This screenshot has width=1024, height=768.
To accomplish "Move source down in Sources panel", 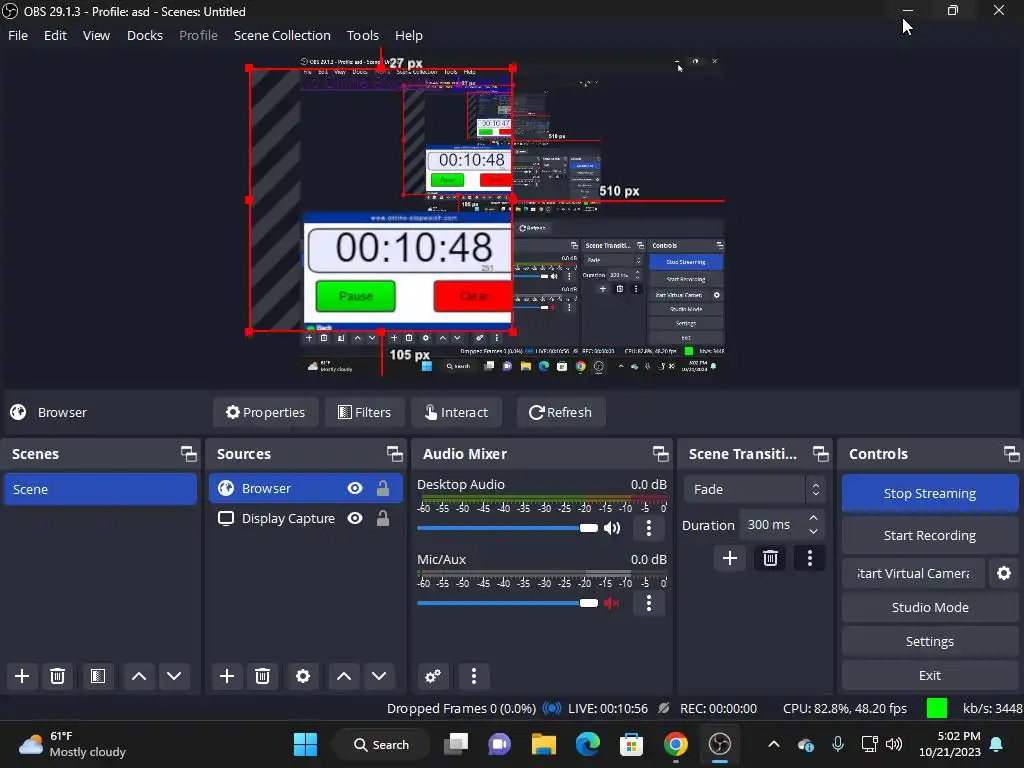I will 379,676.
